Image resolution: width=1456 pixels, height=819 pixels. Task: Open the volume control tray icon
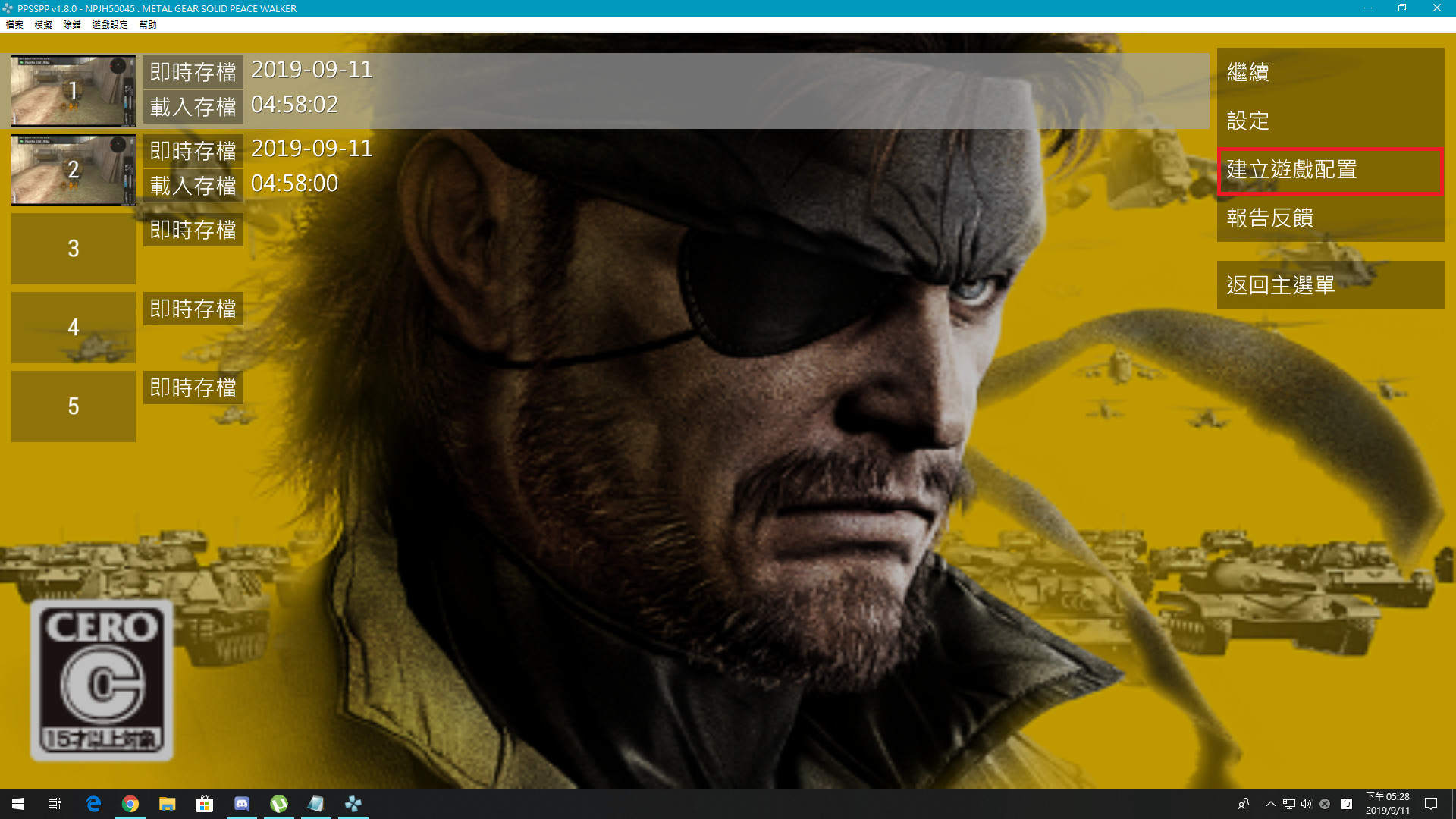[1307, 804]
